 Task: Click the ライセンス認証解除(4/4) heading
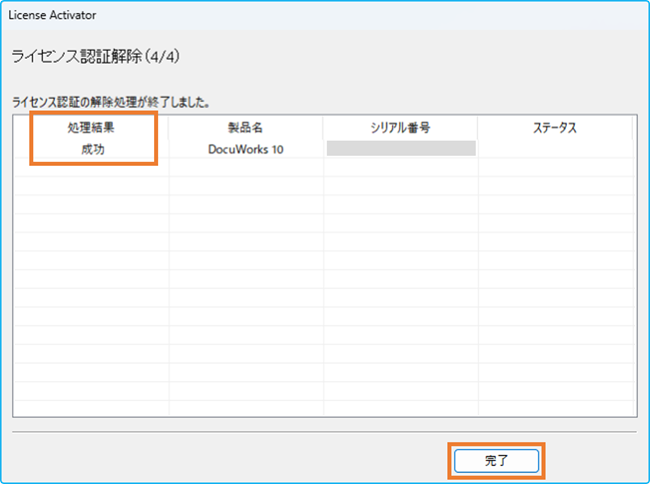pyautogui.click(x=96, y=56)
